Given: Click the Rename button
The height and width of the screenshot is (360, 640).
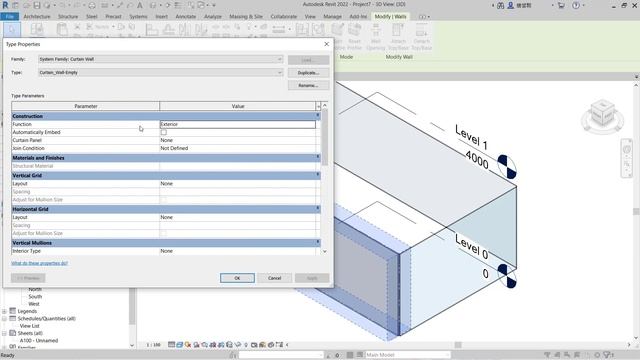Looking at the screenshot, I should [308, 85].
